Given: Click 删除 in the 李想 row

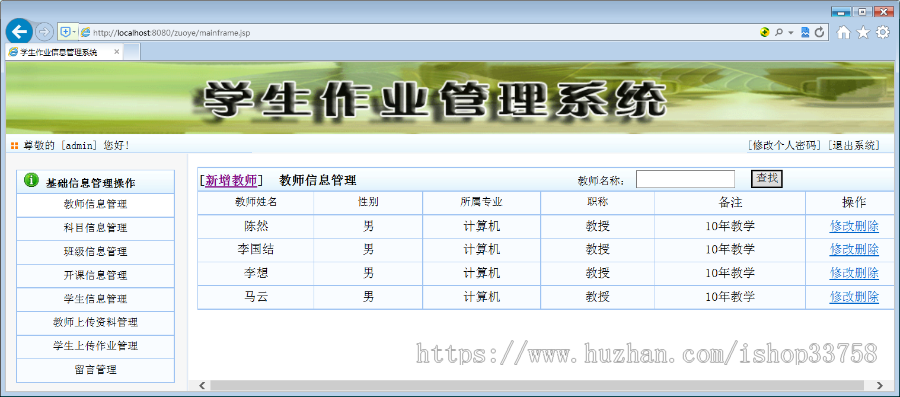Looking at the screenshot, I should 867,273.
